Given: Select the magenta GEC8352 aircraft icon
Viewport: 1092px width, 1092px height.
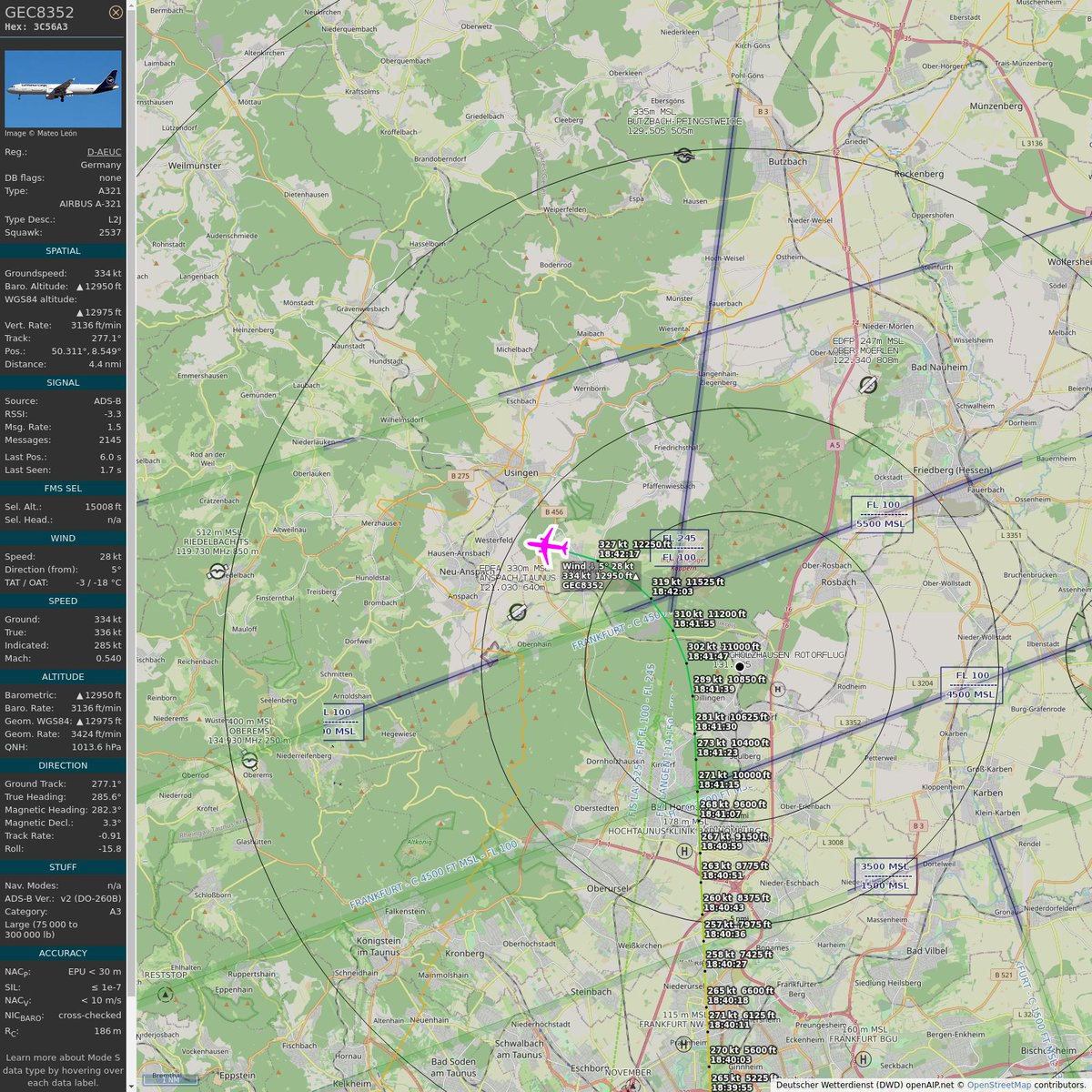Looking at the screenshot, I should click(548, 546).
